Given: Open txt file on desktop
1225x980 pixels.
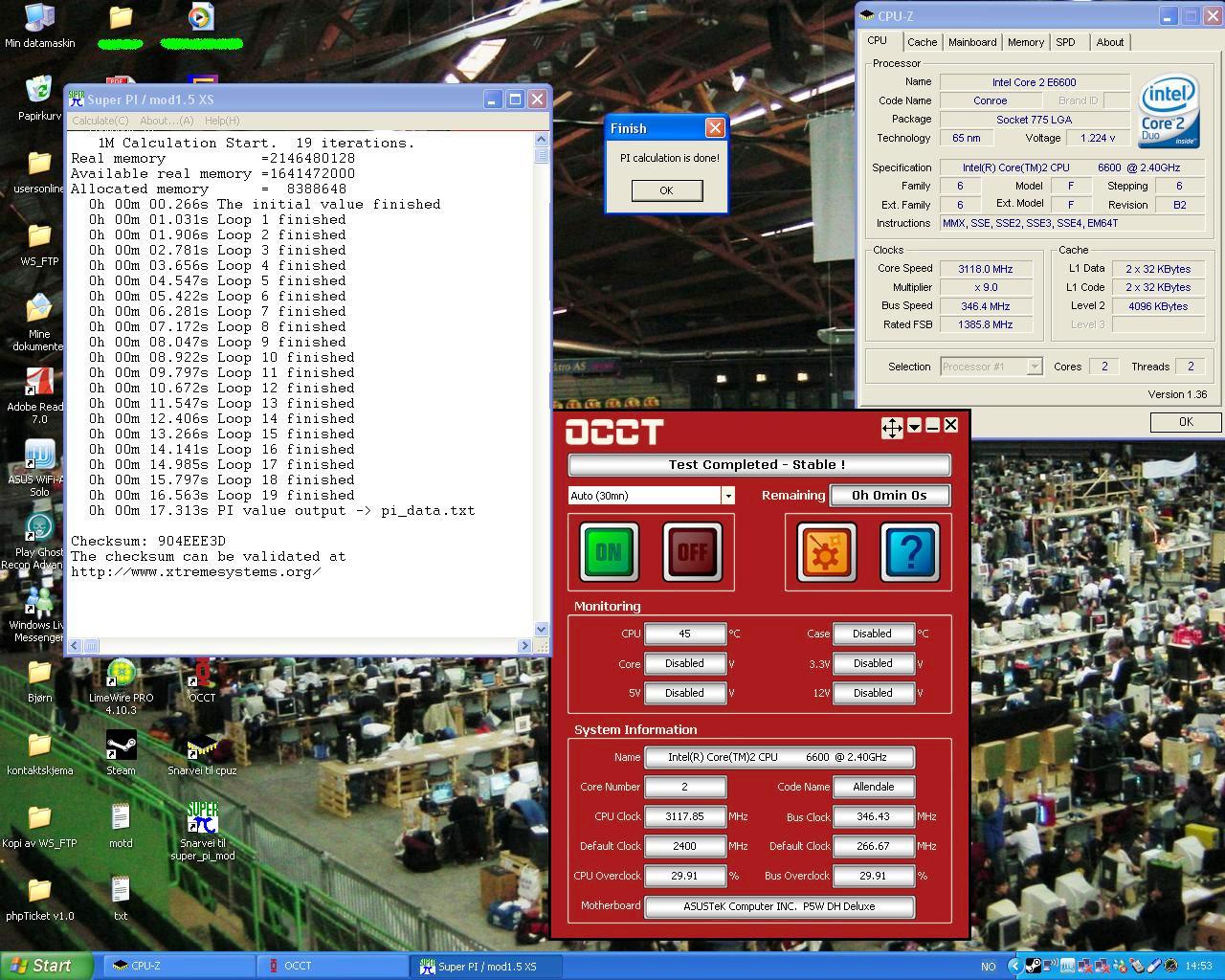Looking at the screenshot, I should (x=121, y=899).
